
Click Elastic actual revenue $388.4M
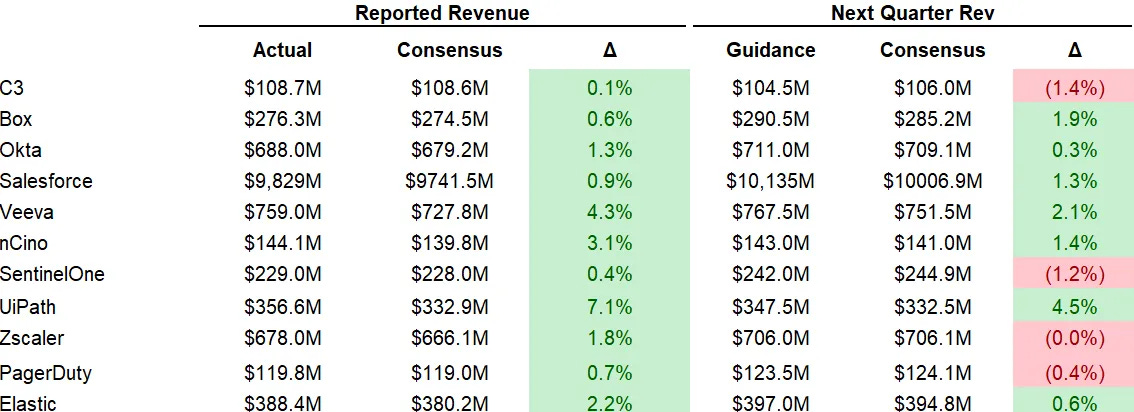click(x=283, y=403)
